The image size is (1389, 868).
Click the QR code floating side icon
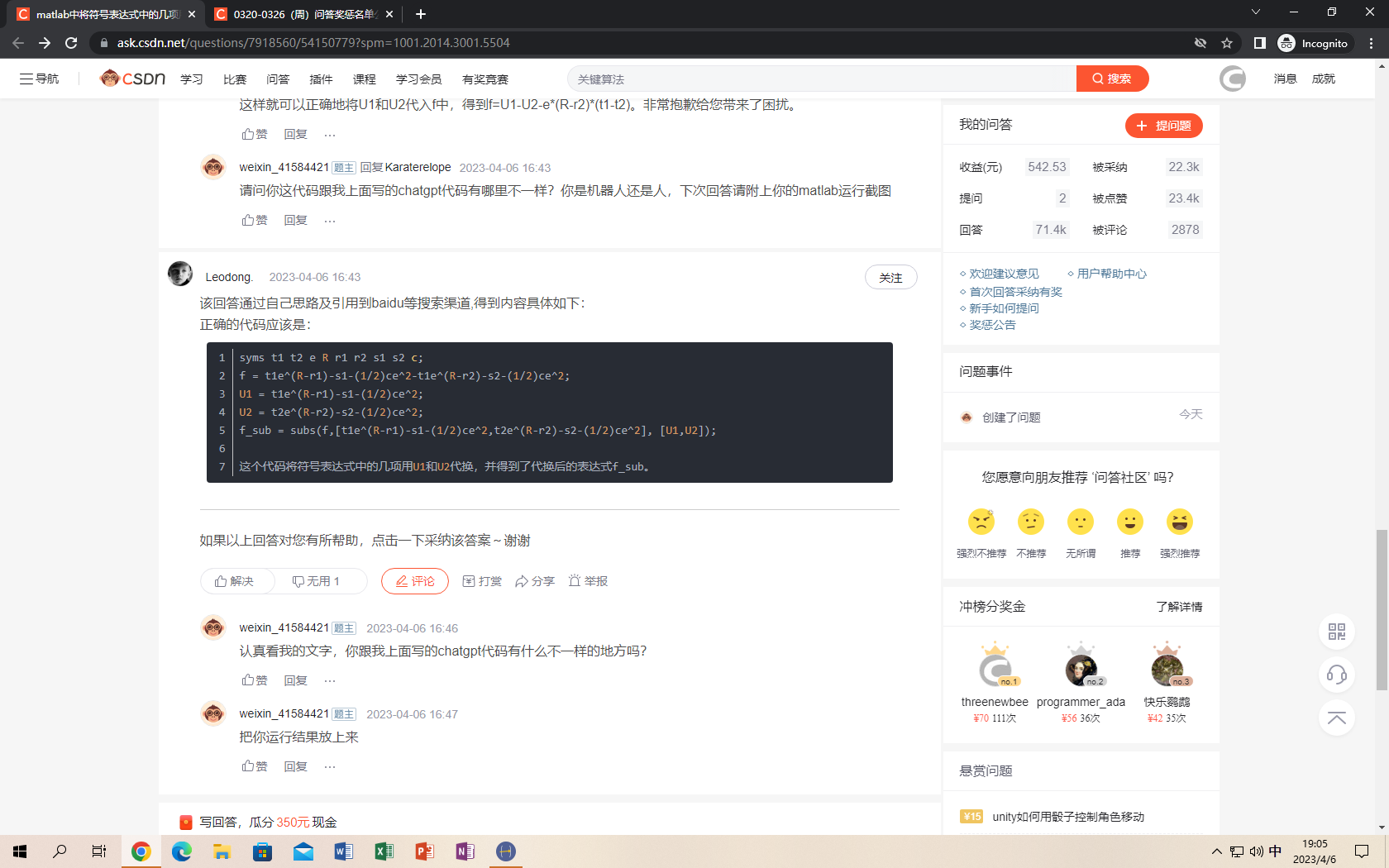[1337, 632]
